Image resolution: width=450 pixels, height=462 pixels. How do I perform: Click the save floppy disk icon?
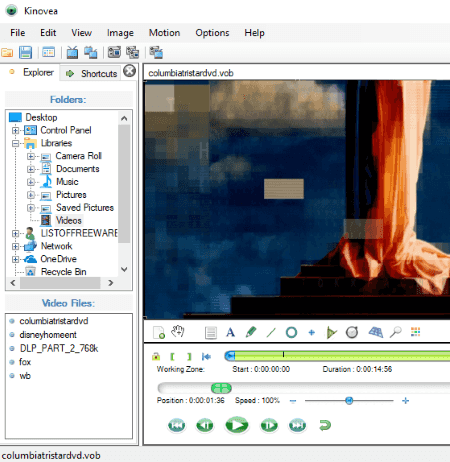25,53
